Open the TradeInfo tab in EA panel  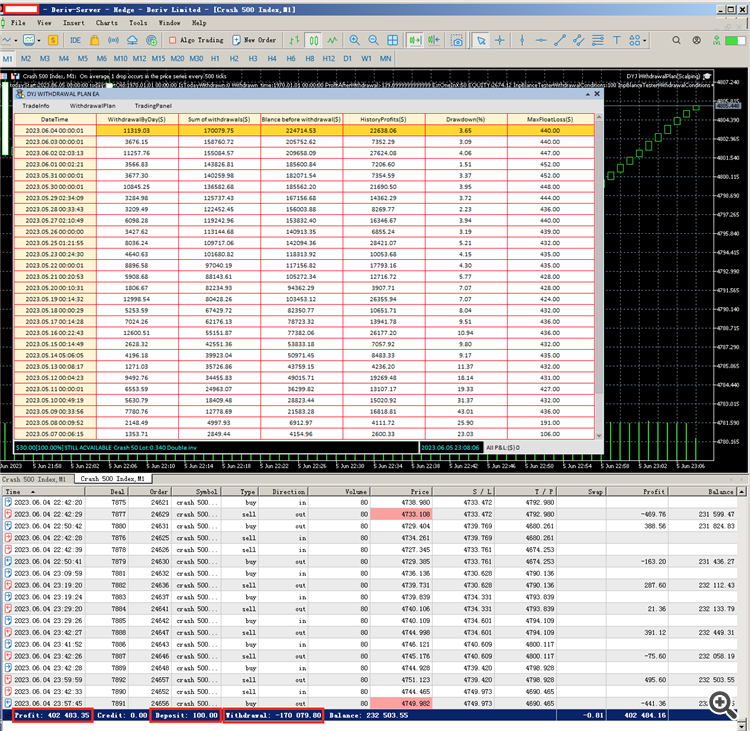tap(36, 105)
